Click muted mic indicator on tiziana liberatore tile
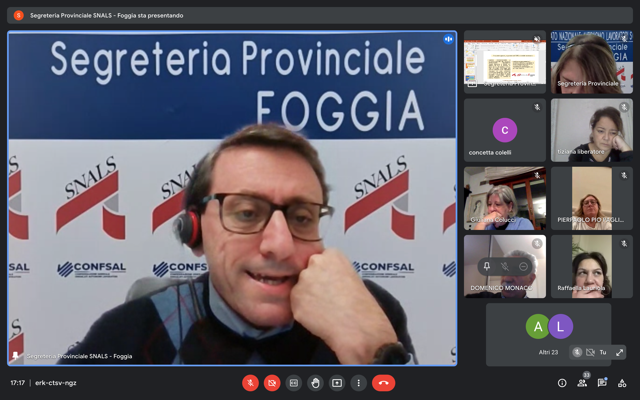640x400 pixels. (x=624, y=107)
